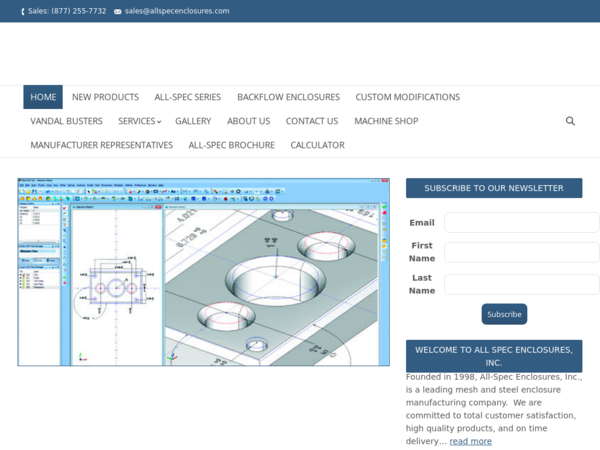Image resolution: width=600 pixels, height=450 pixels.
Task: Follow the read more link
Action: tap(470, 441)
